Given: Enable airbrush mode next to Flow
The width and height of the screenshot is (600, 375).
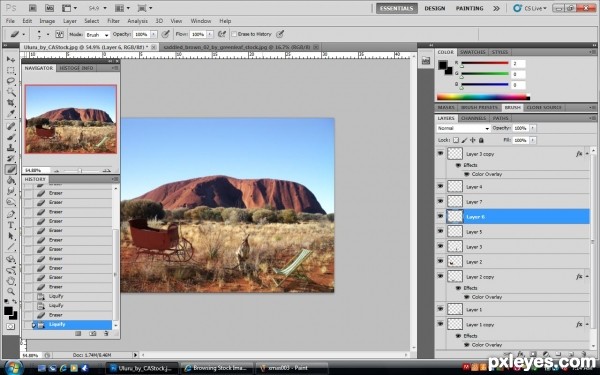Looking at the screenshot, I should click(x=222, y=34).
